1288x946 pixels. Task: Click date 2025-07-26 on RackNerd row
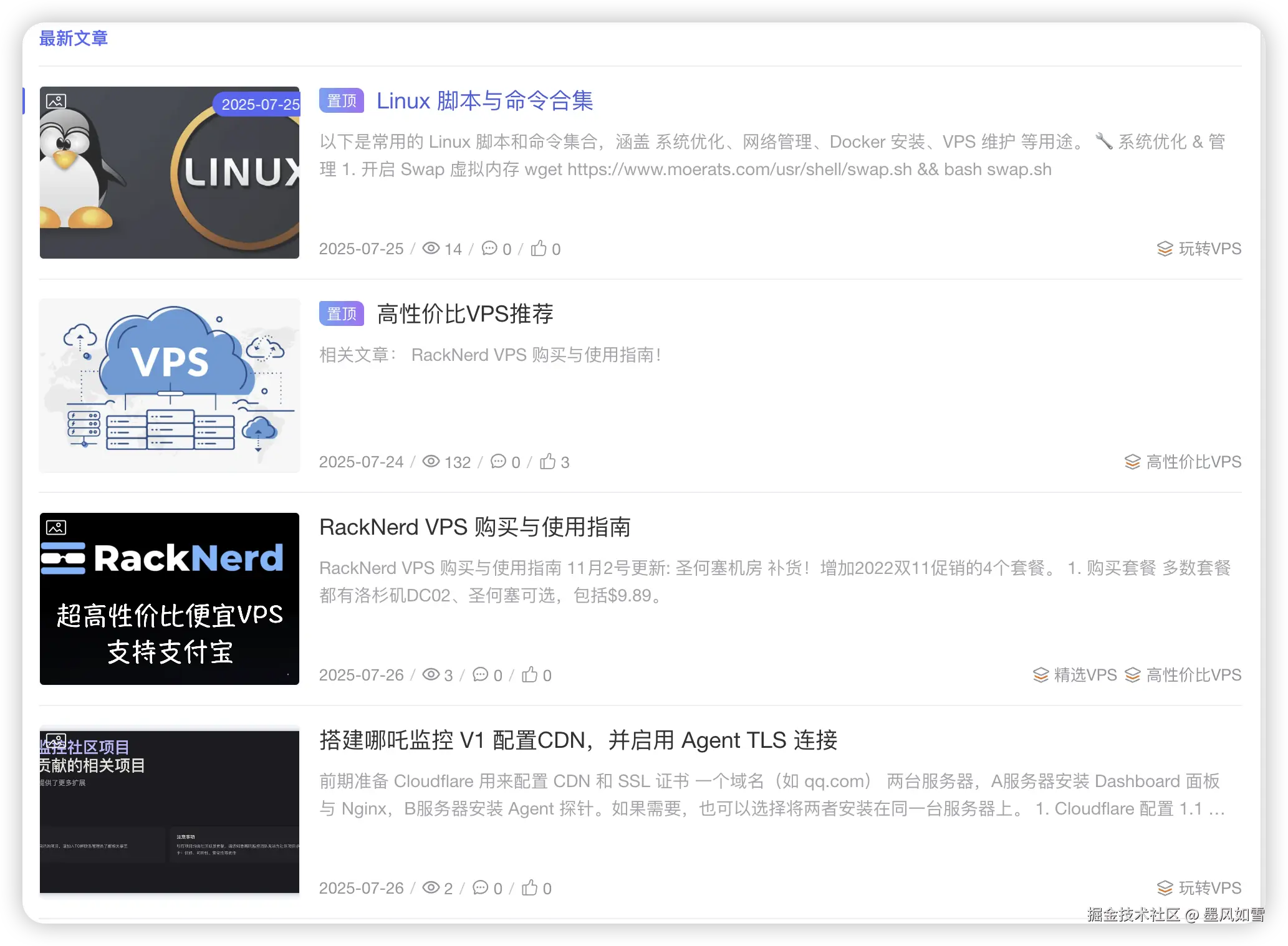pyautogui.click(x=361, y=676)
